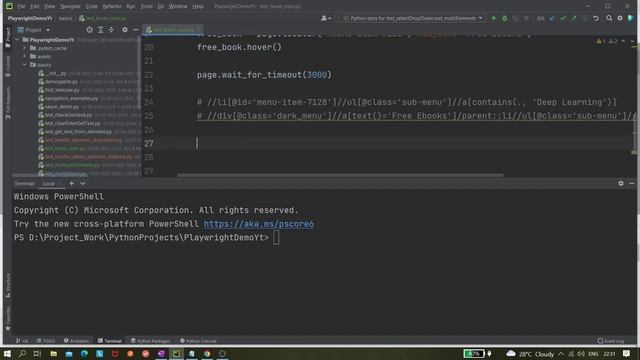Screen dimensions: 640x360
Task: Open the TODO tab
Action: click(45, 341)
